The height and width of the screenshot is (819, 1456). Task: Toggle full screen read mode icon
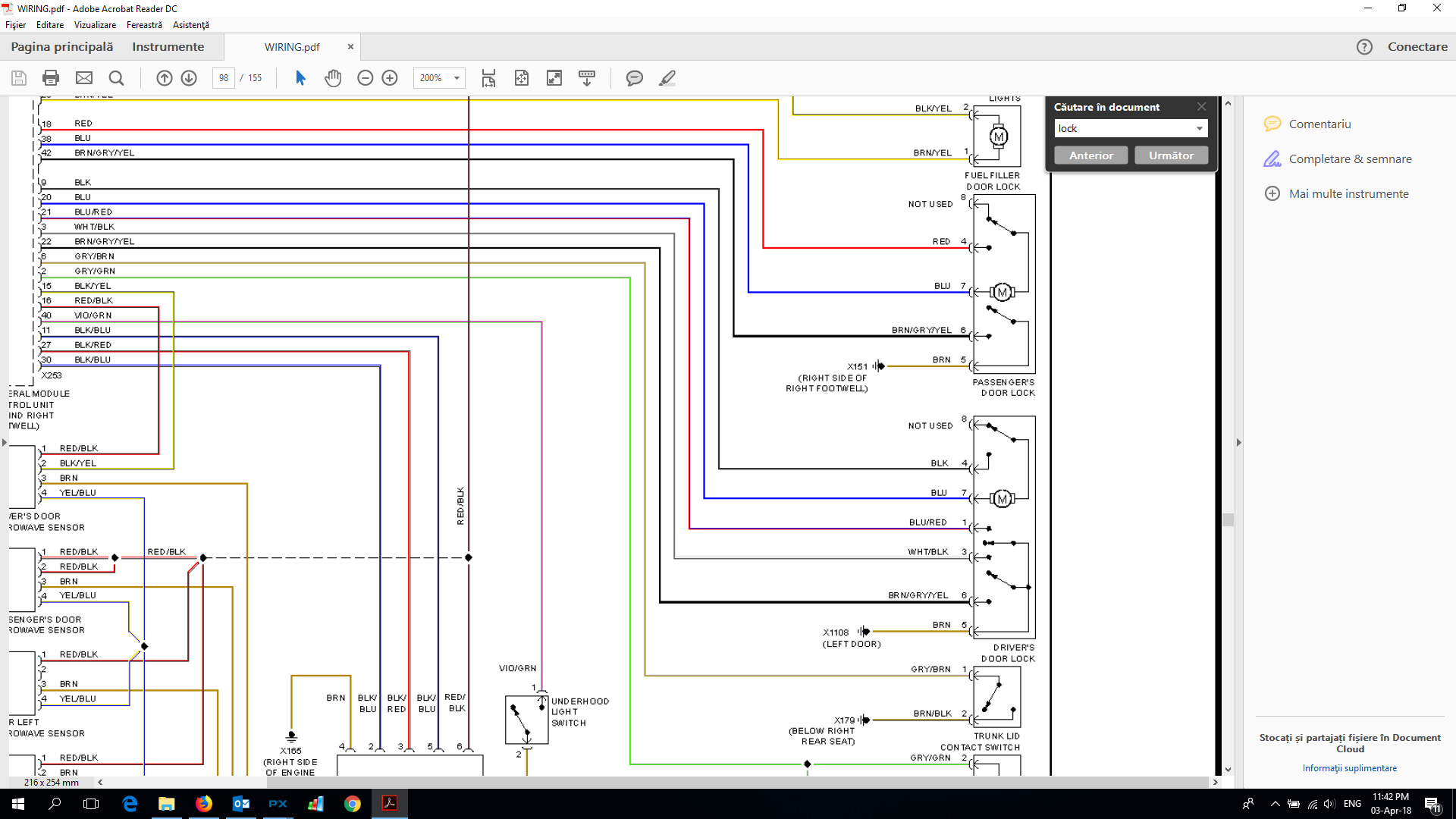point(554,78)
